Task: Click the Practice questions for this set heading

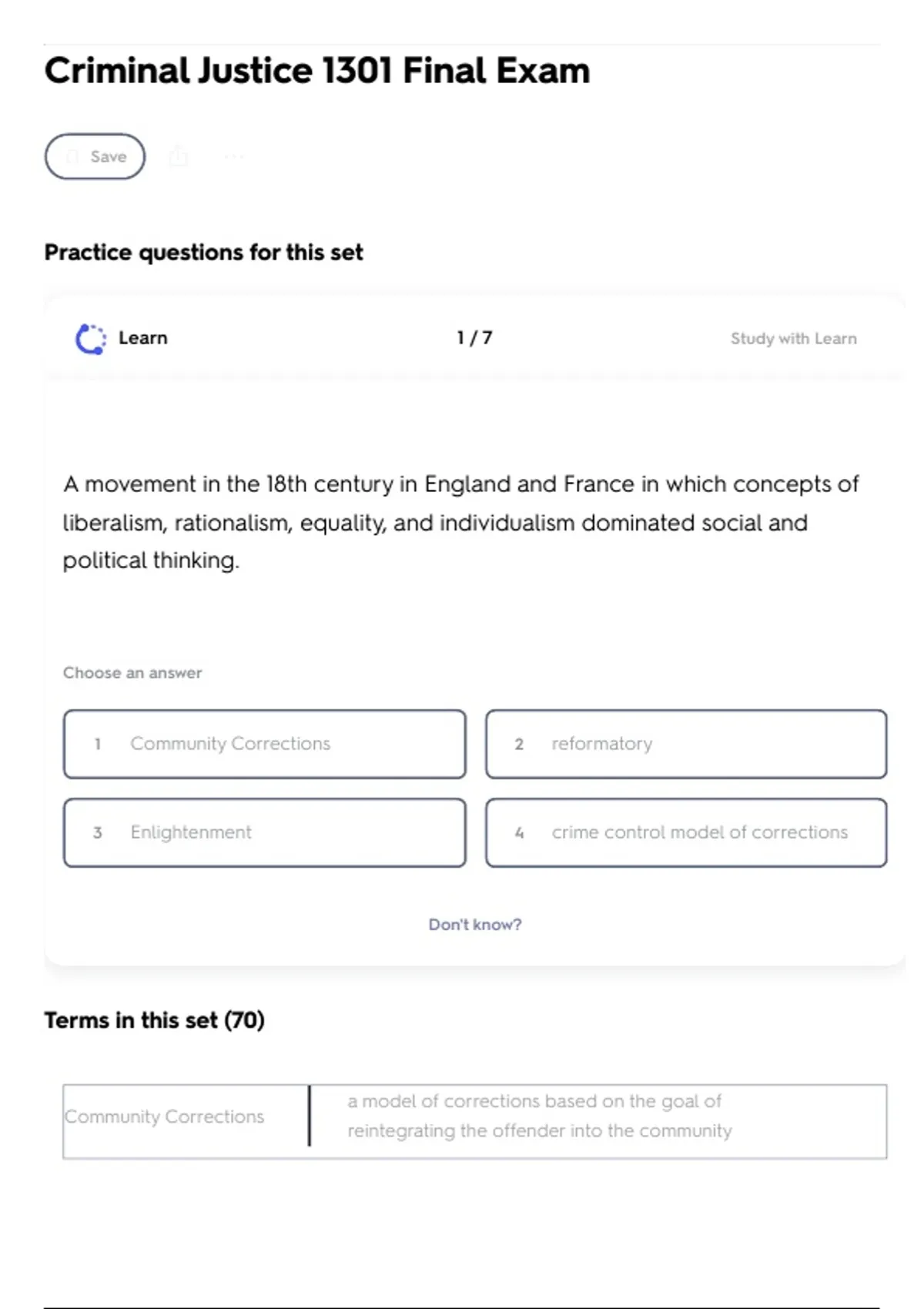Action: coord(203,252)
